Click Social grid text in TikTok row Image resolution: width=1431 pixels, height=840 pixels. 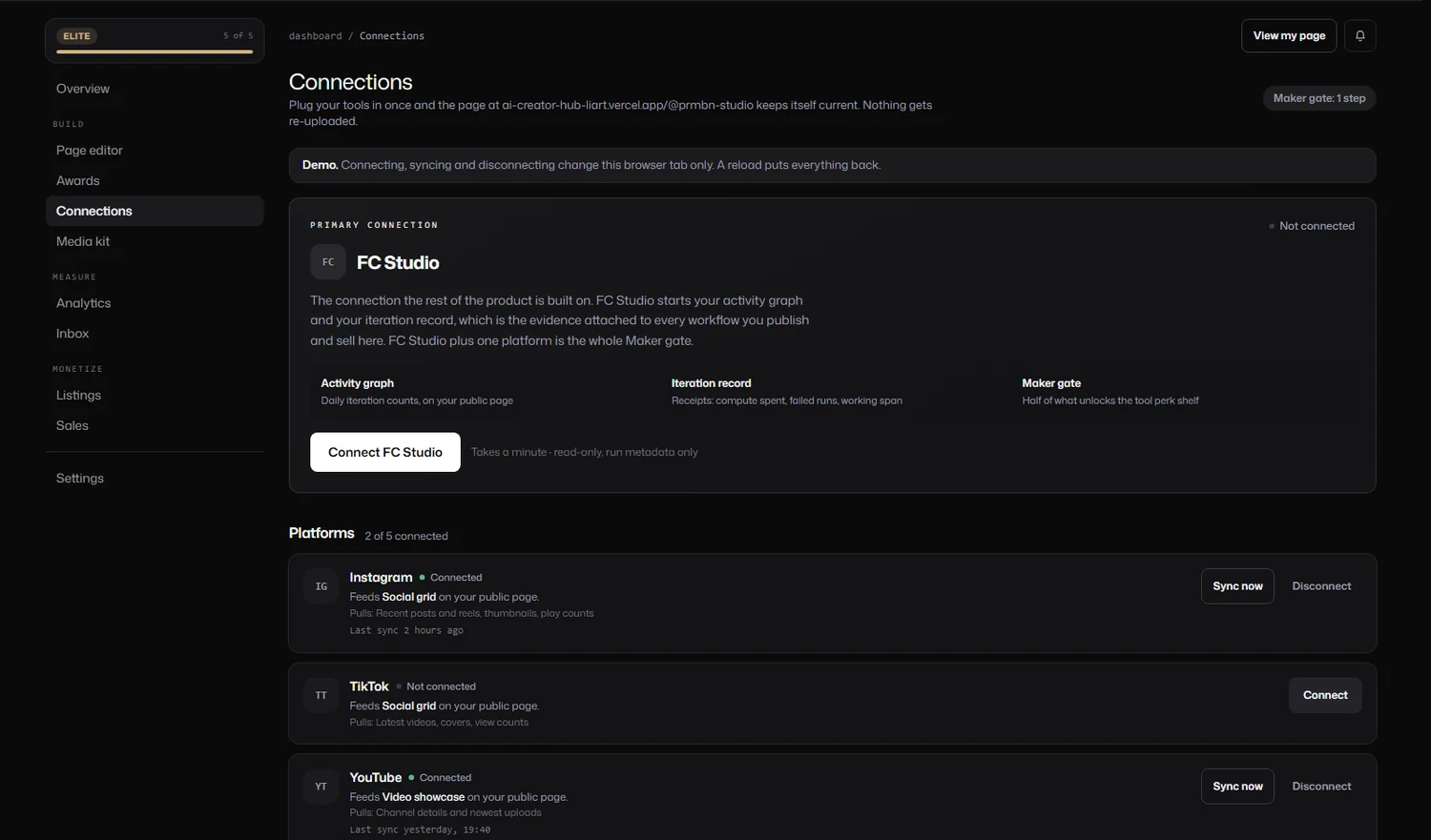409,707
